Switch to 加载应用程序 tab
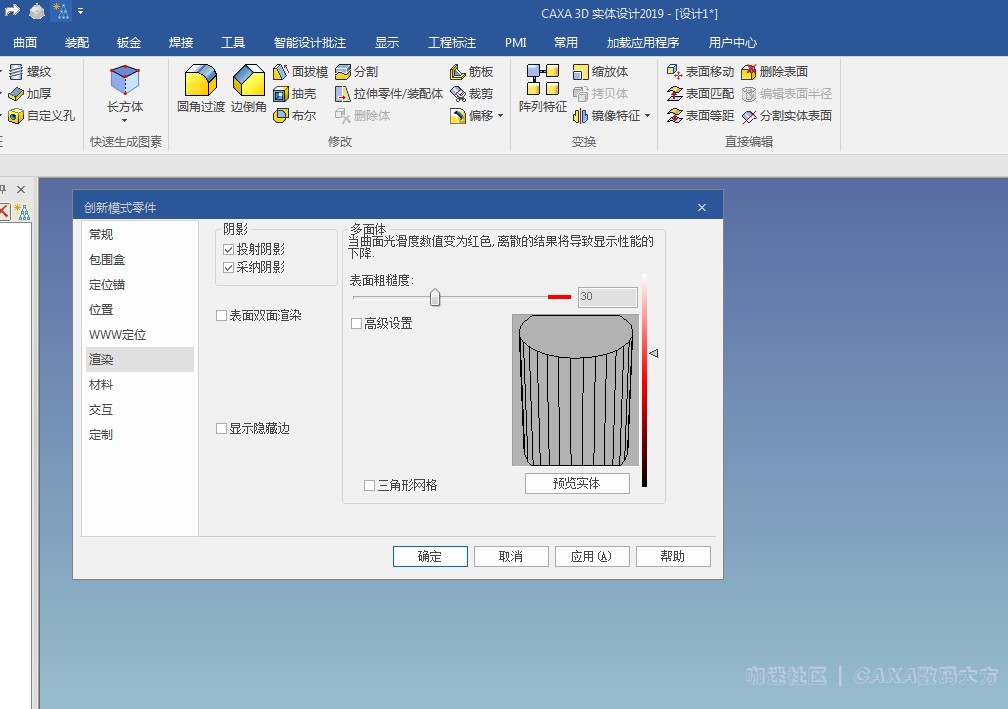 tap(643, 42)
